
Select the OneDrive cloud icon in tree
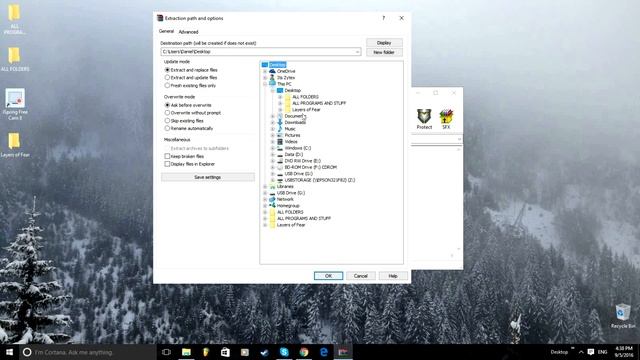pos(272,71)
